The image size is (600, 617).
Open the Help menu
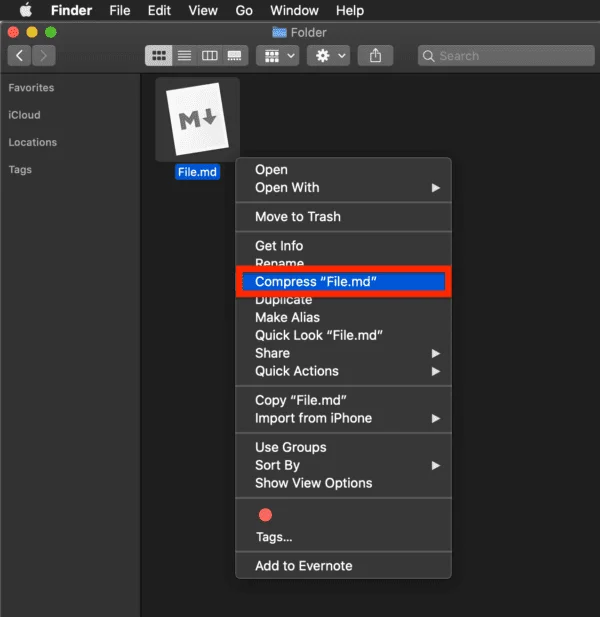[350, 10]
